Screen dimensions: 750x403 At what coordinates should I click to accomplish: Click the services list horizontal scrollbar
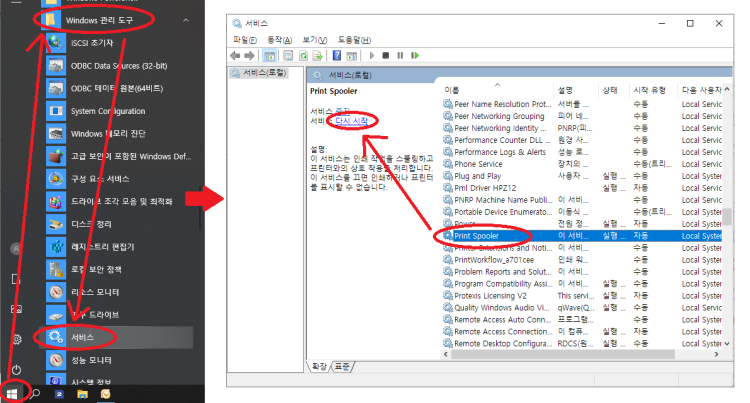(563, 354)
